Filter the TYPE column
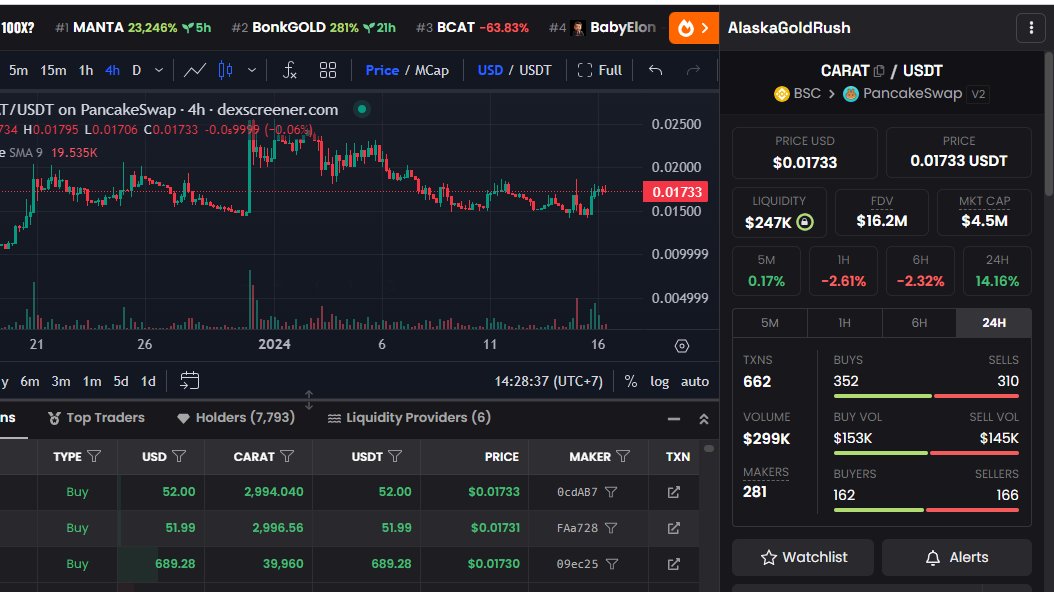Image resolution: width=1054 pixels, height=592 pixels. click(x=94, y=456)
